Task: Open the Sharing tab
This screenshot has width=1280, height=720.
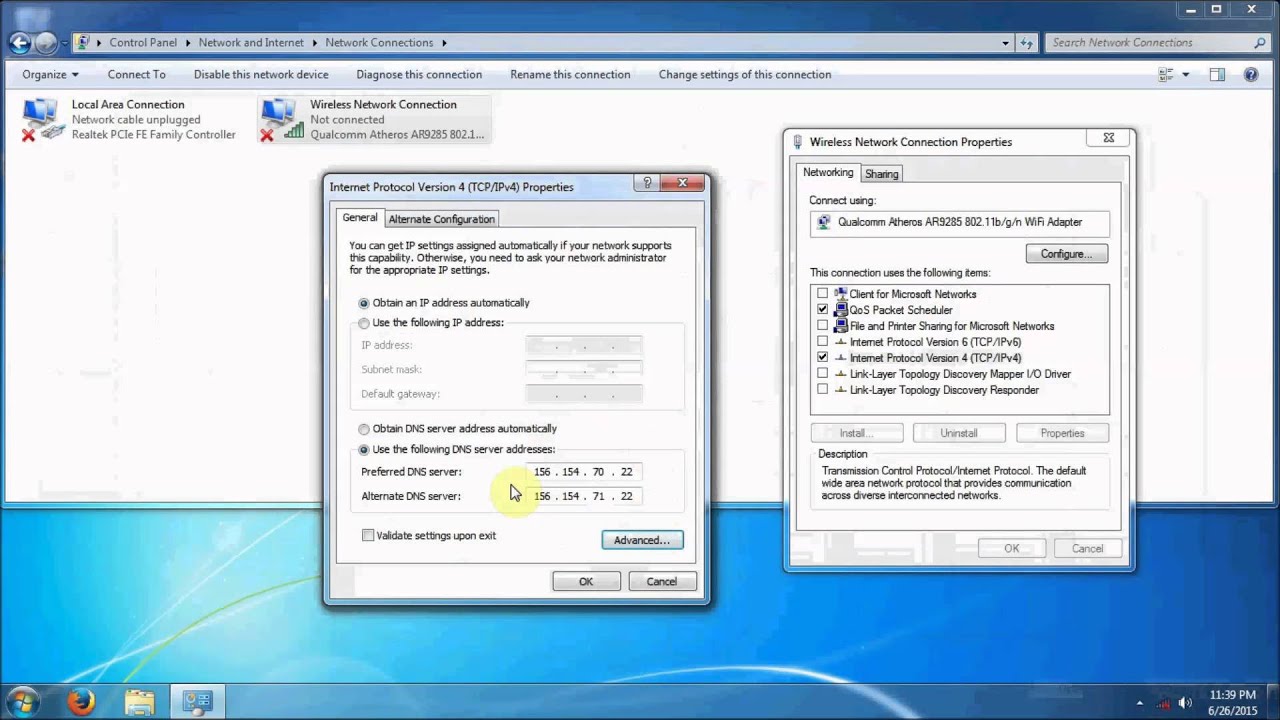Action: click(881, 174)
